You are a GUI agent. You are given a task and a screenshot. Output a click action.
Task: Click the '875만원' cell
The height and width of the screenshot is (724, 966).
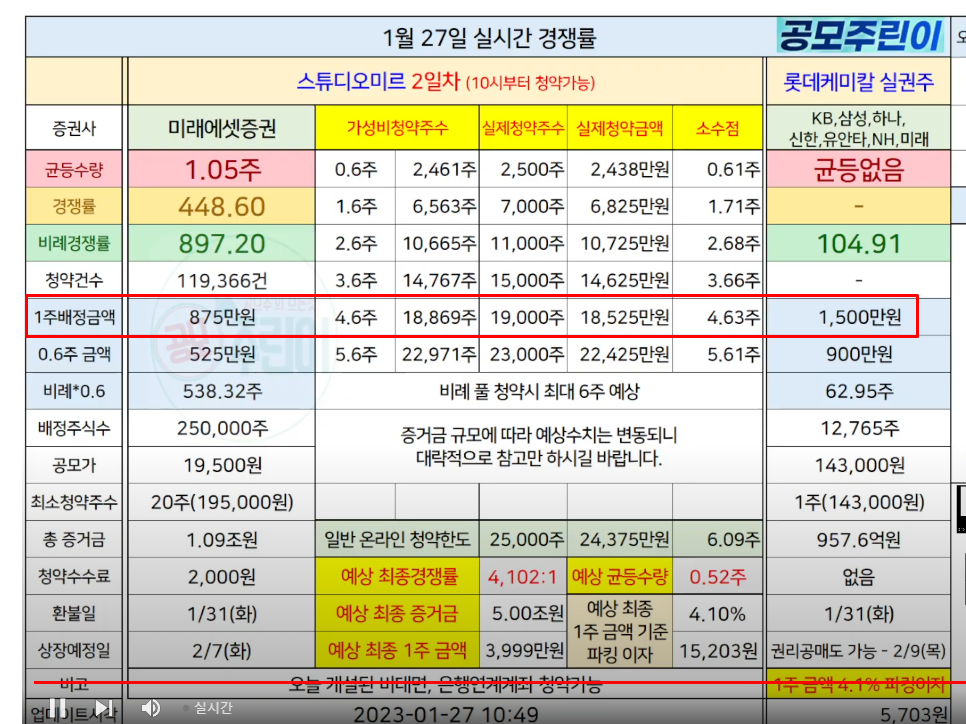(222, 317)
